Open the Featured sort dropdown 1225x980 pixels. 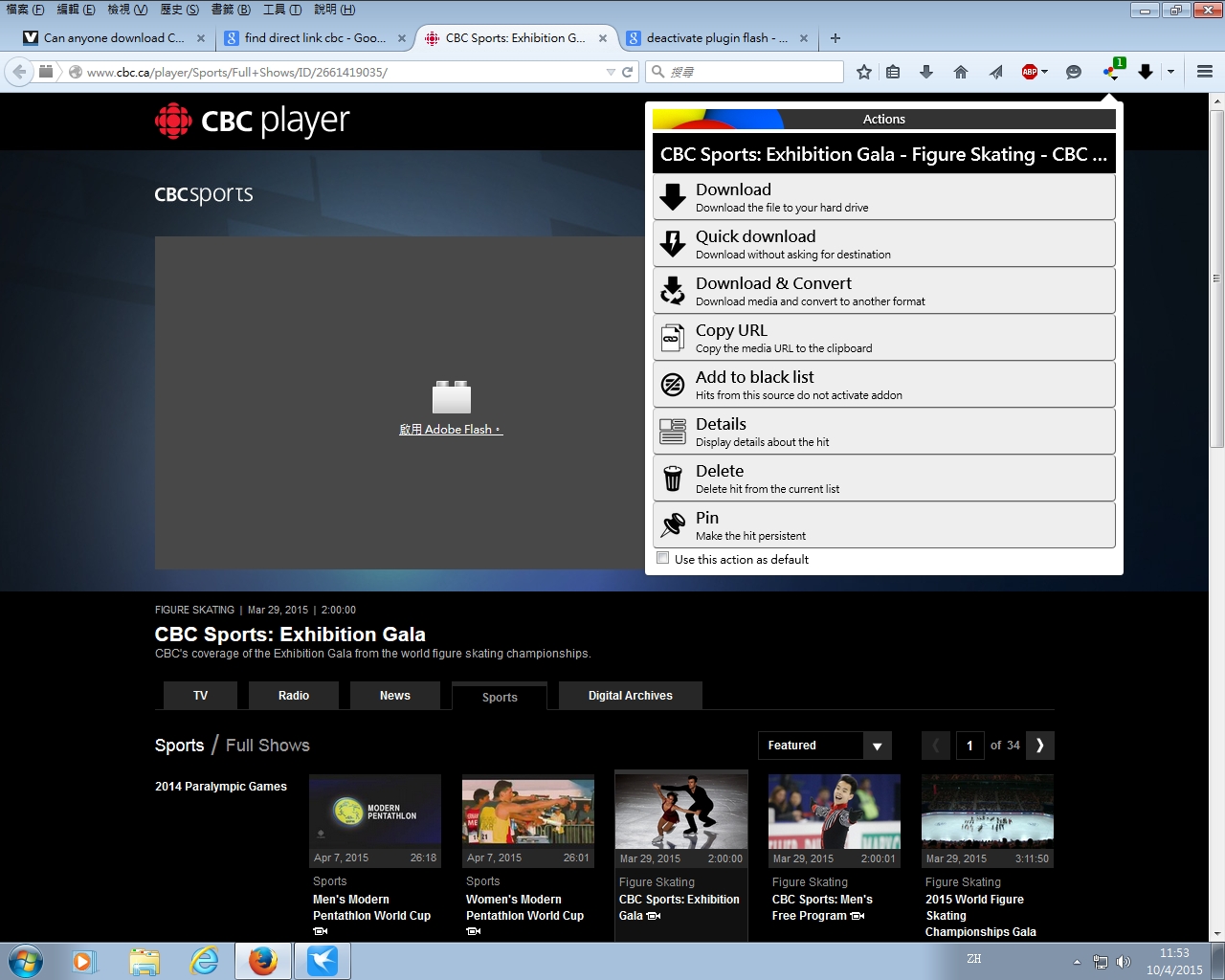point(824,746)
